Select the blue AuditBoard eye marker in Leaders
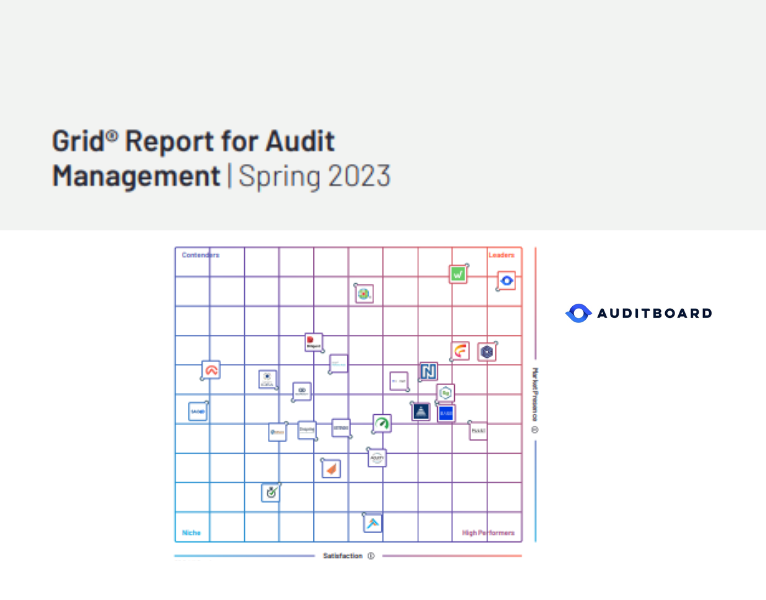The width and height of the screenshot is (766, 600). point(507,280)
